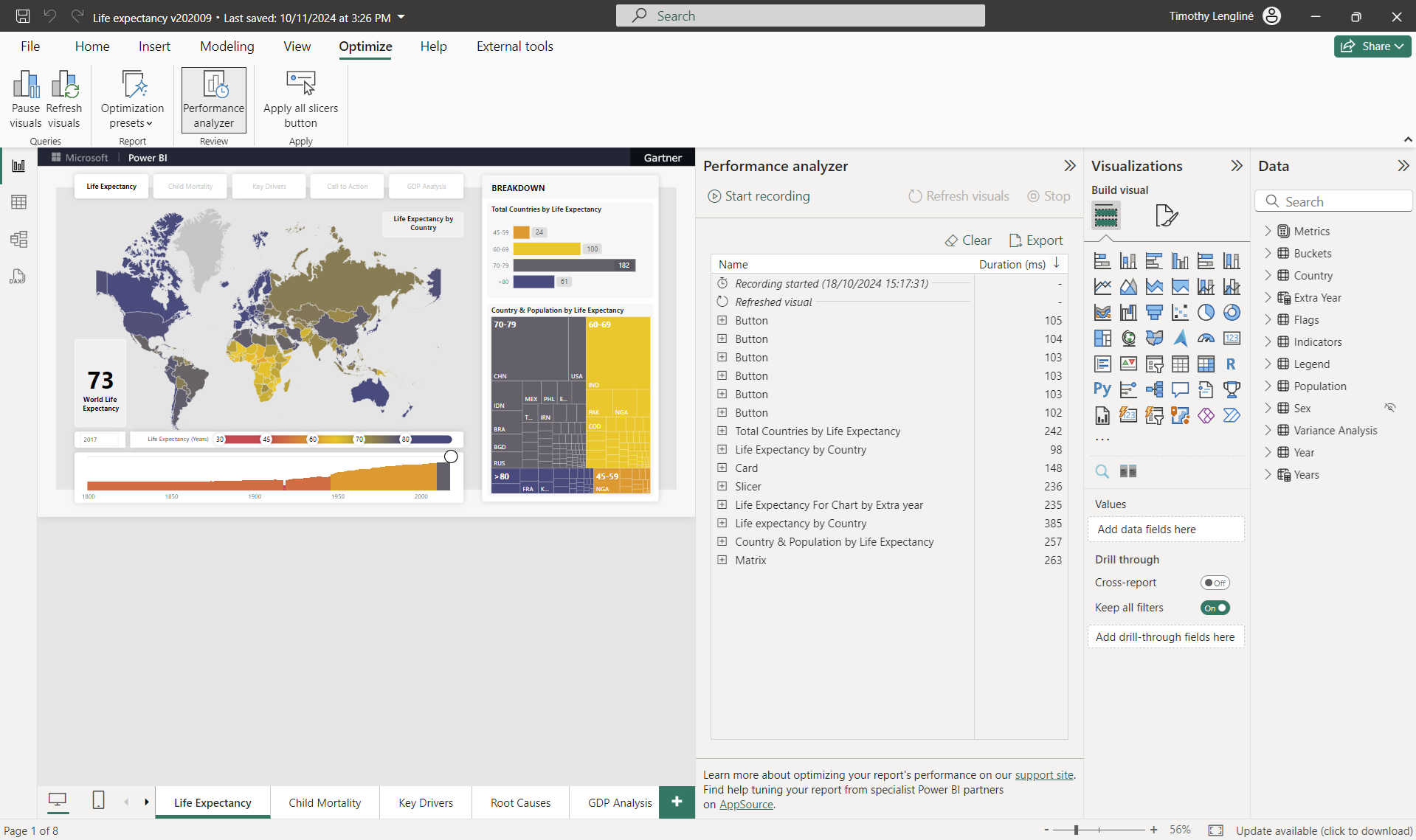Select the Power Automate visual

1232,415
